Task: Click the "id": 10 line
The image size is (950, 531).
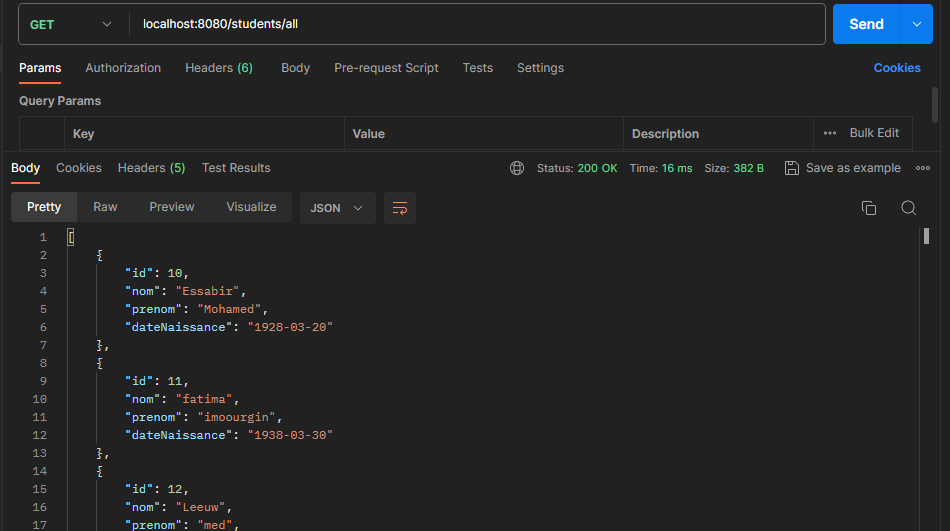Action: click(x=157, y=273)
